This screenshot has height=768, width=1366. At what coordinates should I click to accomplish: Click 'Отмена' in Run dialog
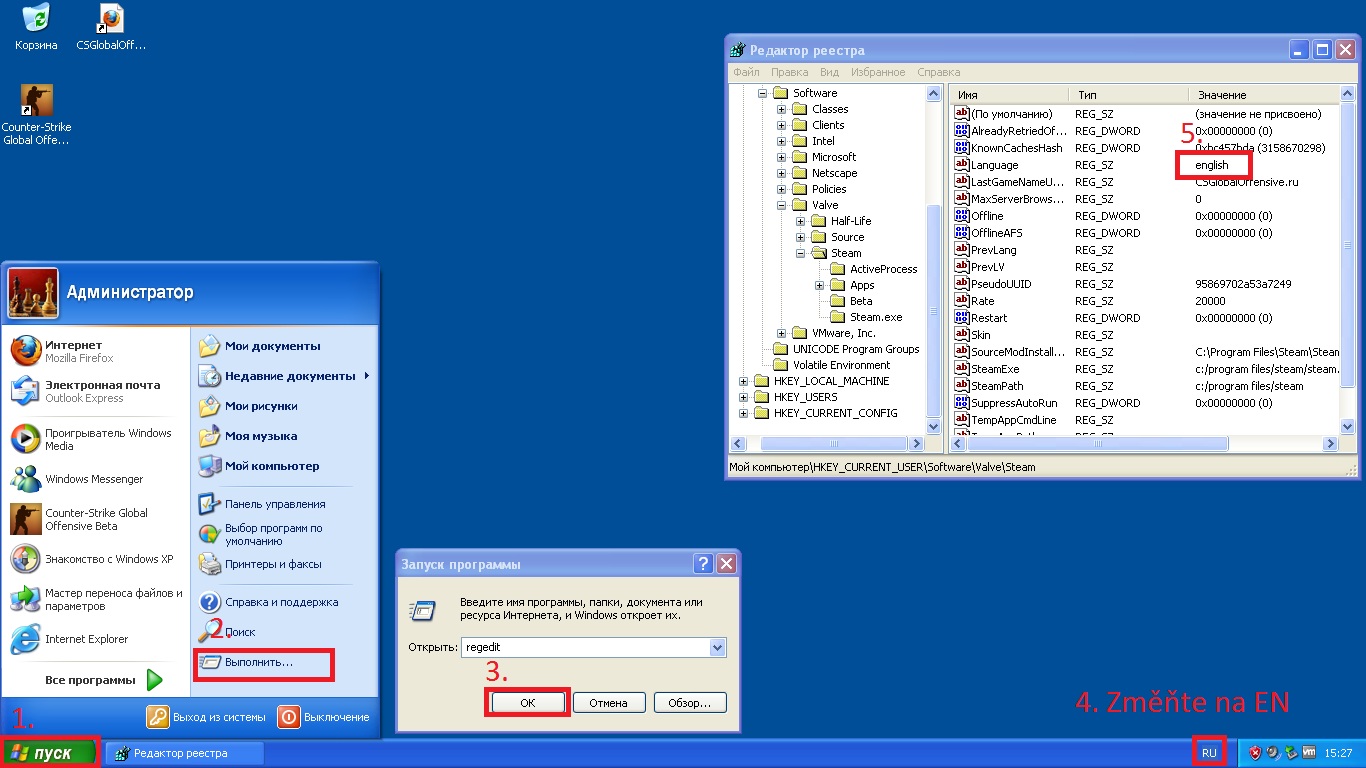[x=608, y=703]
